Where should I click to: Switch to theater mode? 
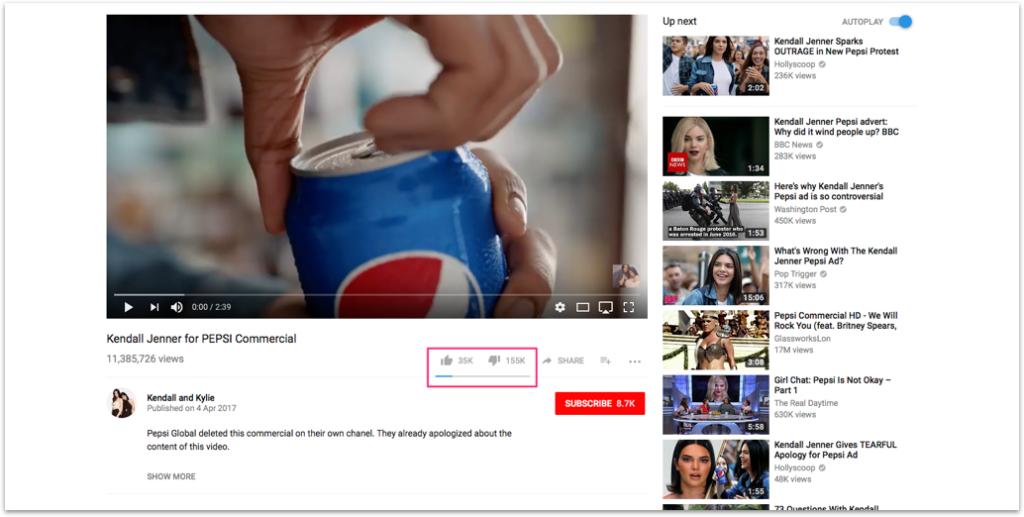pyautogui.click(x=583, y=307)
